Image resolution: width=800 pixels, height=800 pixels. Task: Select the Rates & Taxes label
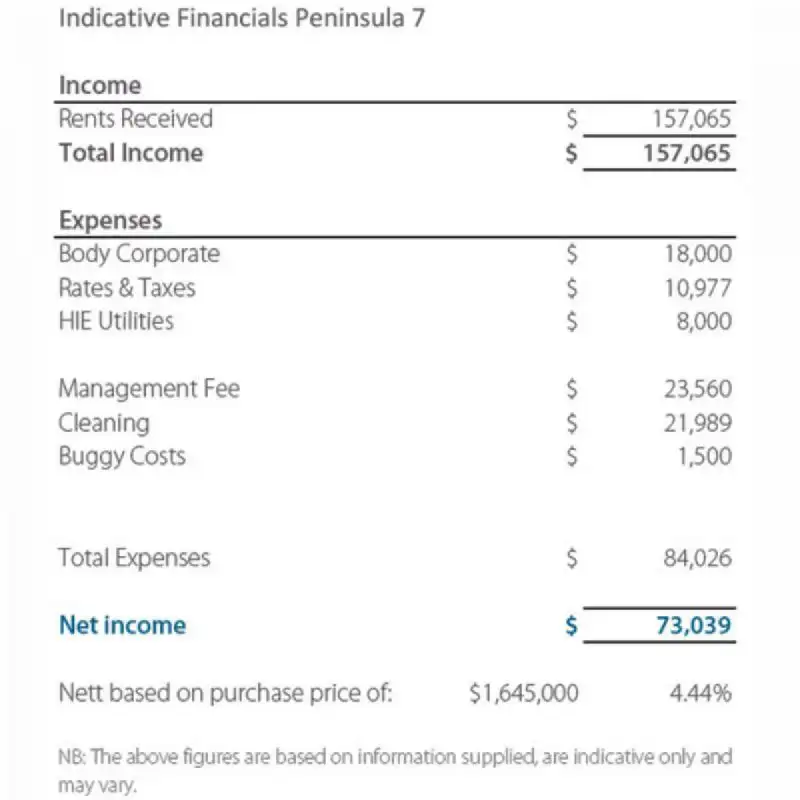127,288
